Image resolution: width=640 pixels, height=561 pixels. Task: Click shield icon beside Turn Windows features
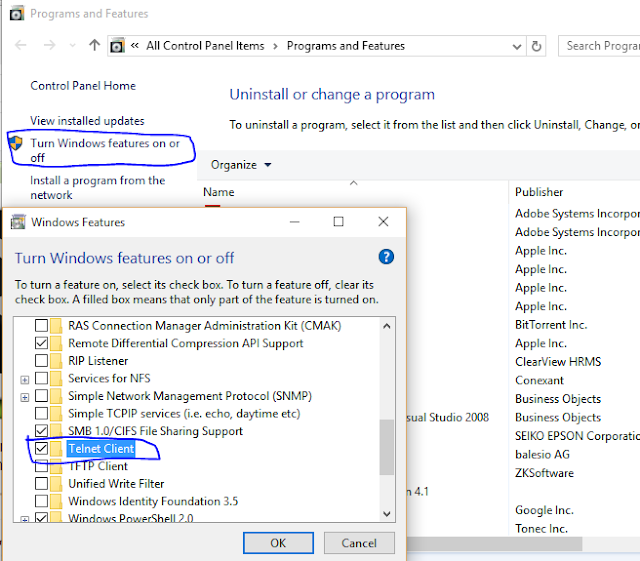[x=16, y=143]
